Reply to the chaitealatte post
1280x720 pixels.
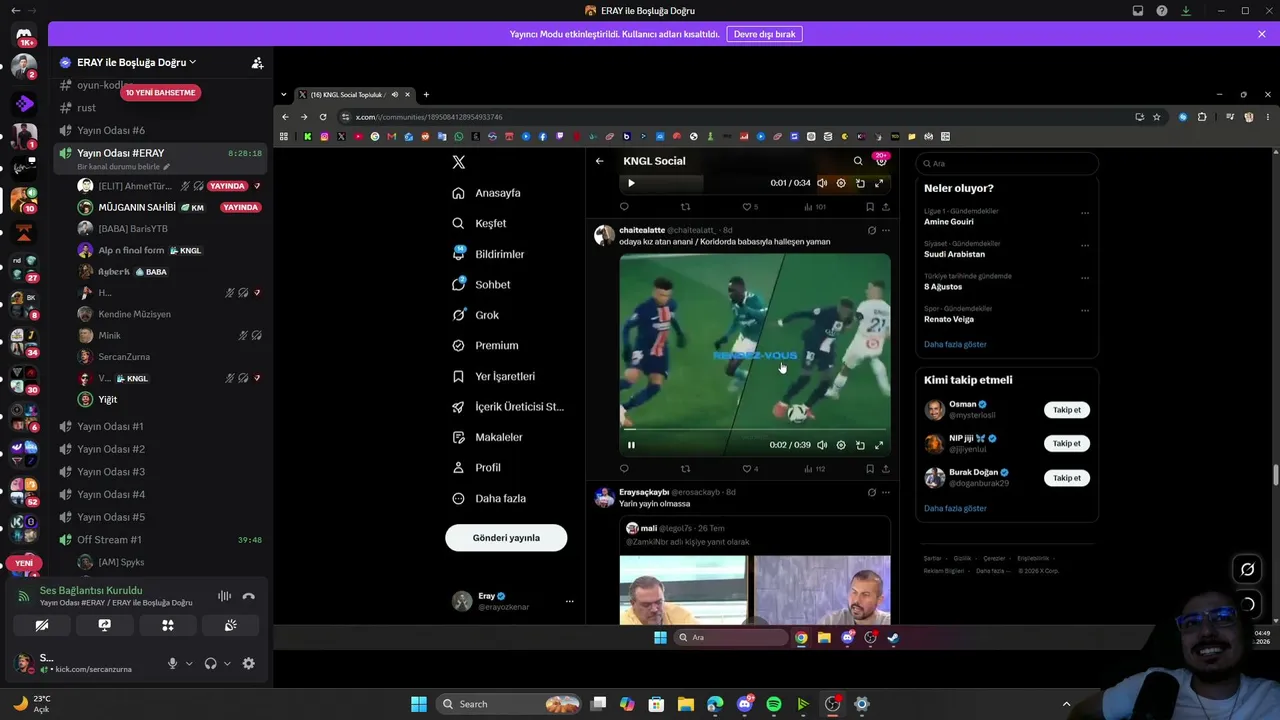(x=624, y=469)
